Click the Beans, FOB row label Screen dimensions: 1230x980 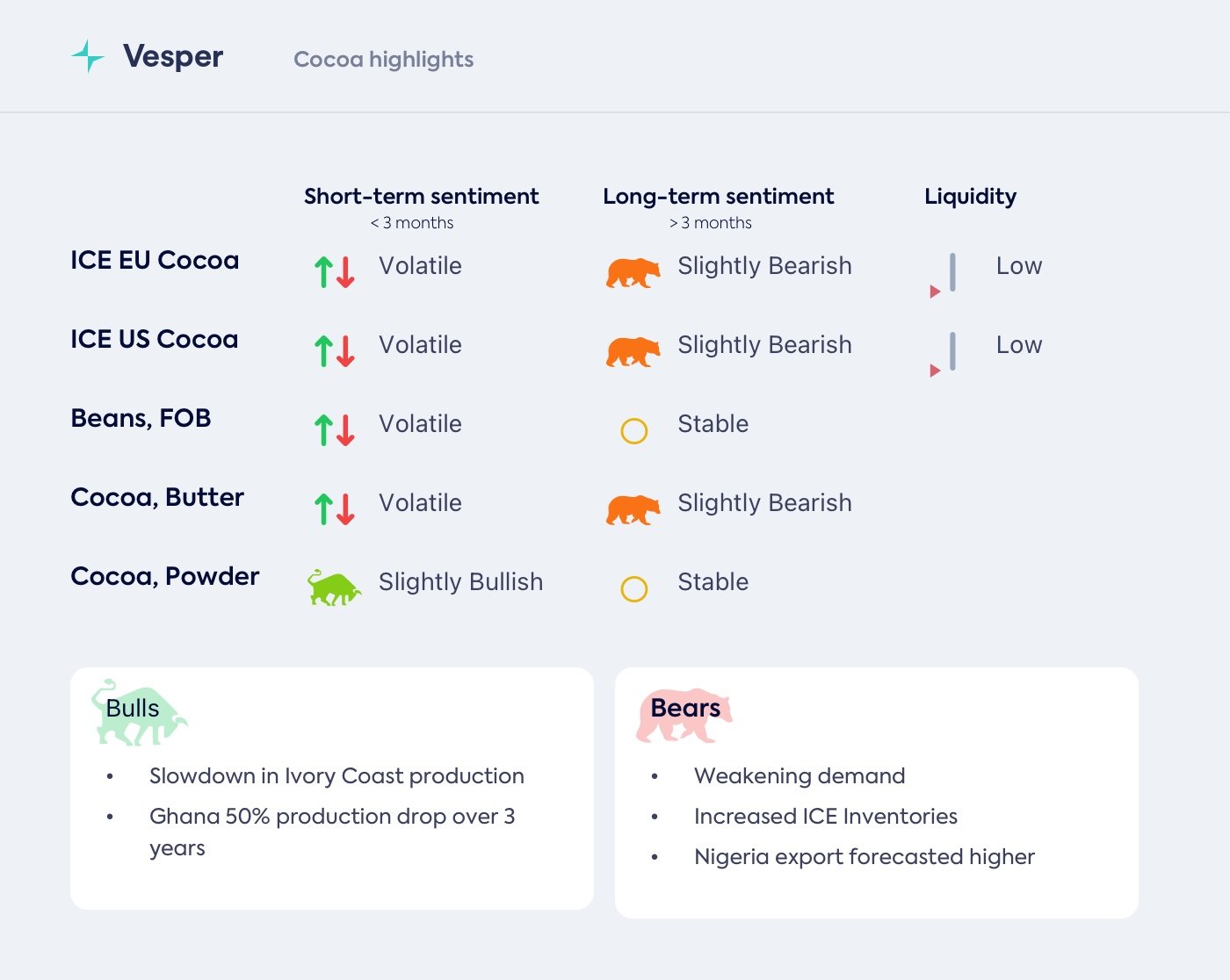[141, 419]
